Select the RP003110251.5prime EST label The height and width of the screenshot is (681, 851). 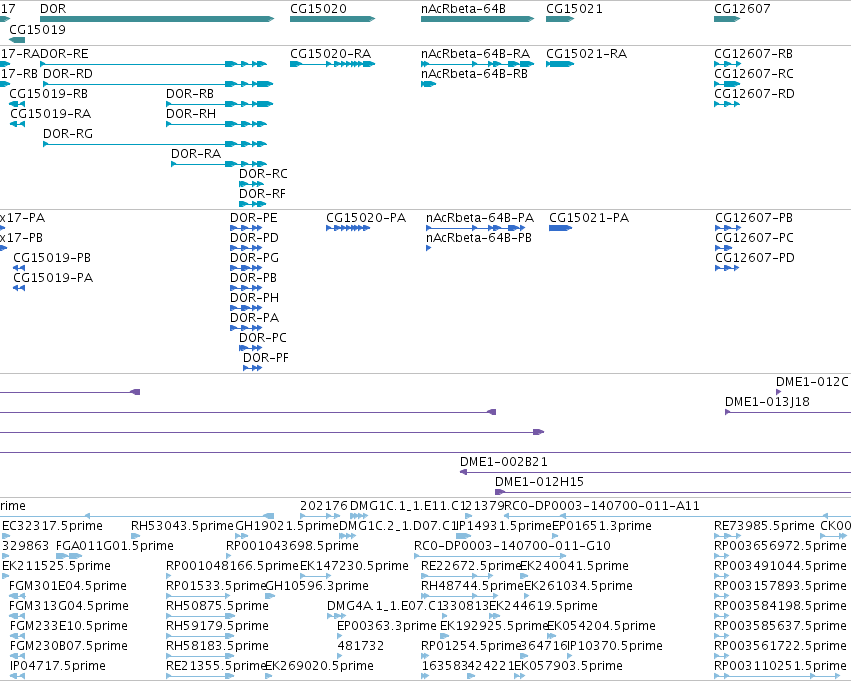point(780,666)
